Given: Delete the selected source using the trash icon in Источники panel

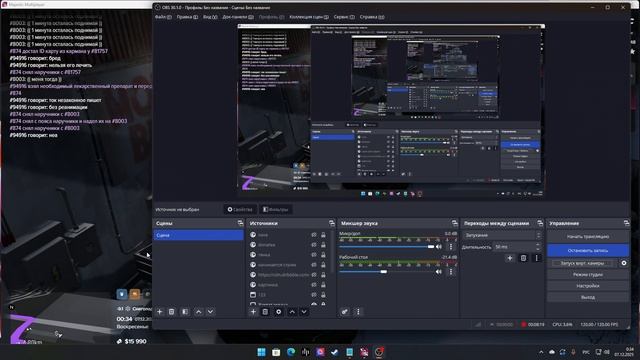Looking at the screenshot, I should click(265, 312).
